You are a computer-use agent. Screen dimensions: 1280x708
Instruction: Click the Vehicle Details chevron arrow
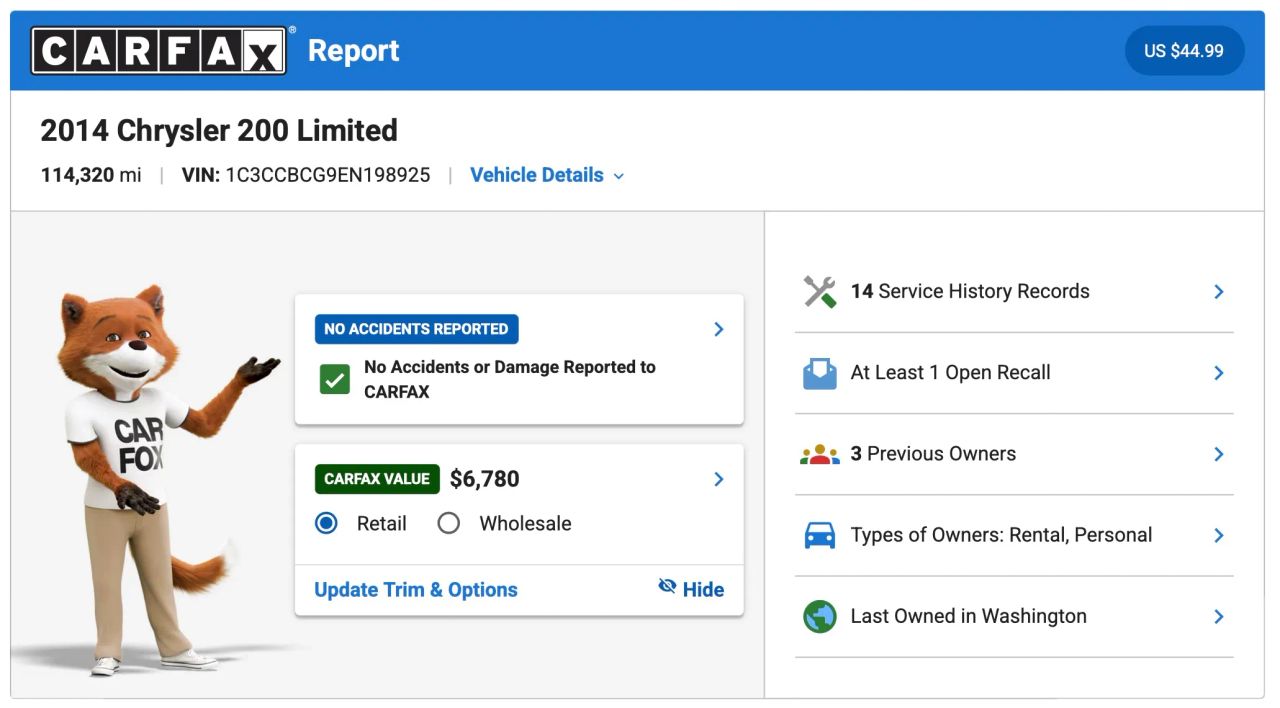618,176
